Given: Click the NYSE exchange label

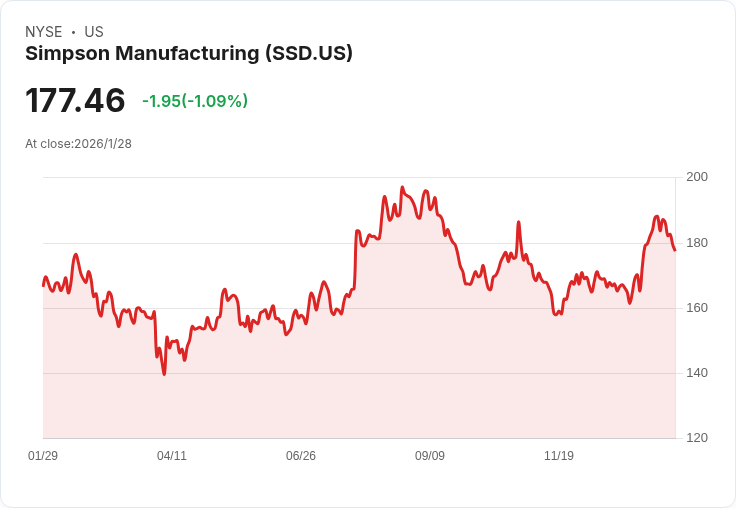Looking at the screenshot, I should pyautogui.click(x=43, y=32).
